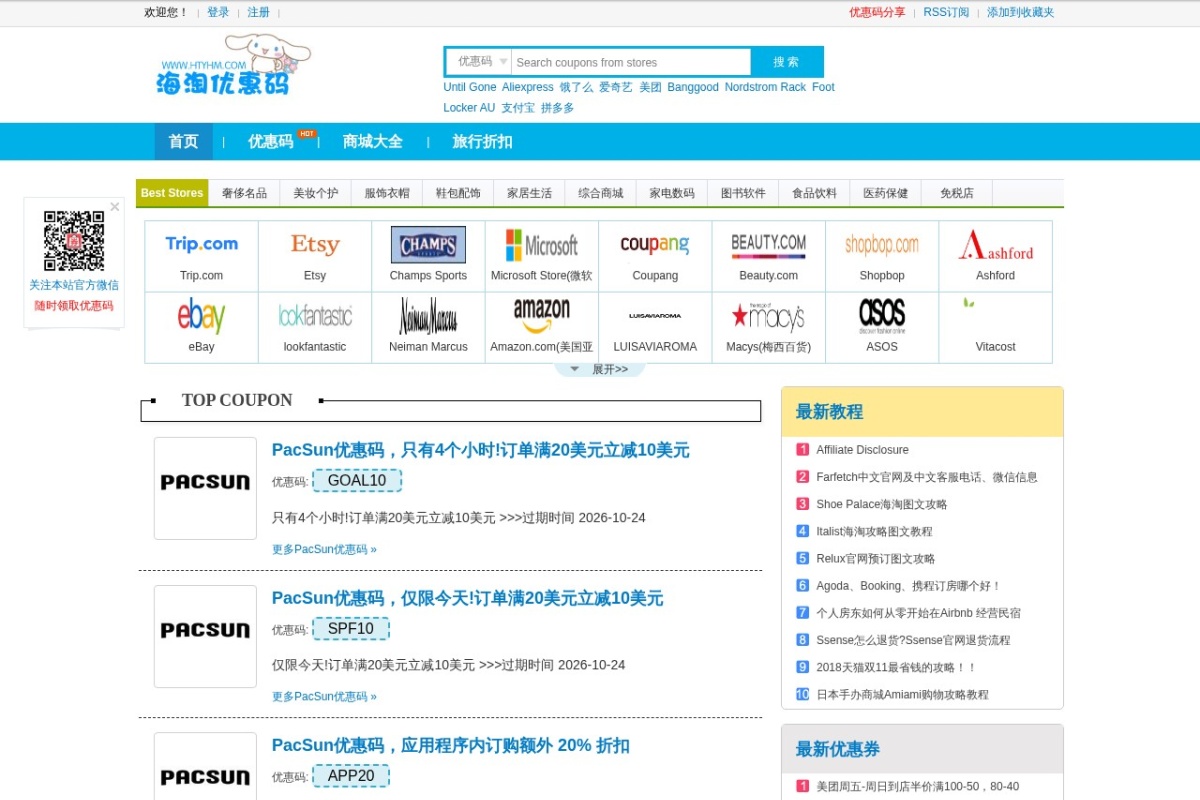Click the 搜索 search button
This screenshot has width=1200, height=800.
click(x=786, y=62)
